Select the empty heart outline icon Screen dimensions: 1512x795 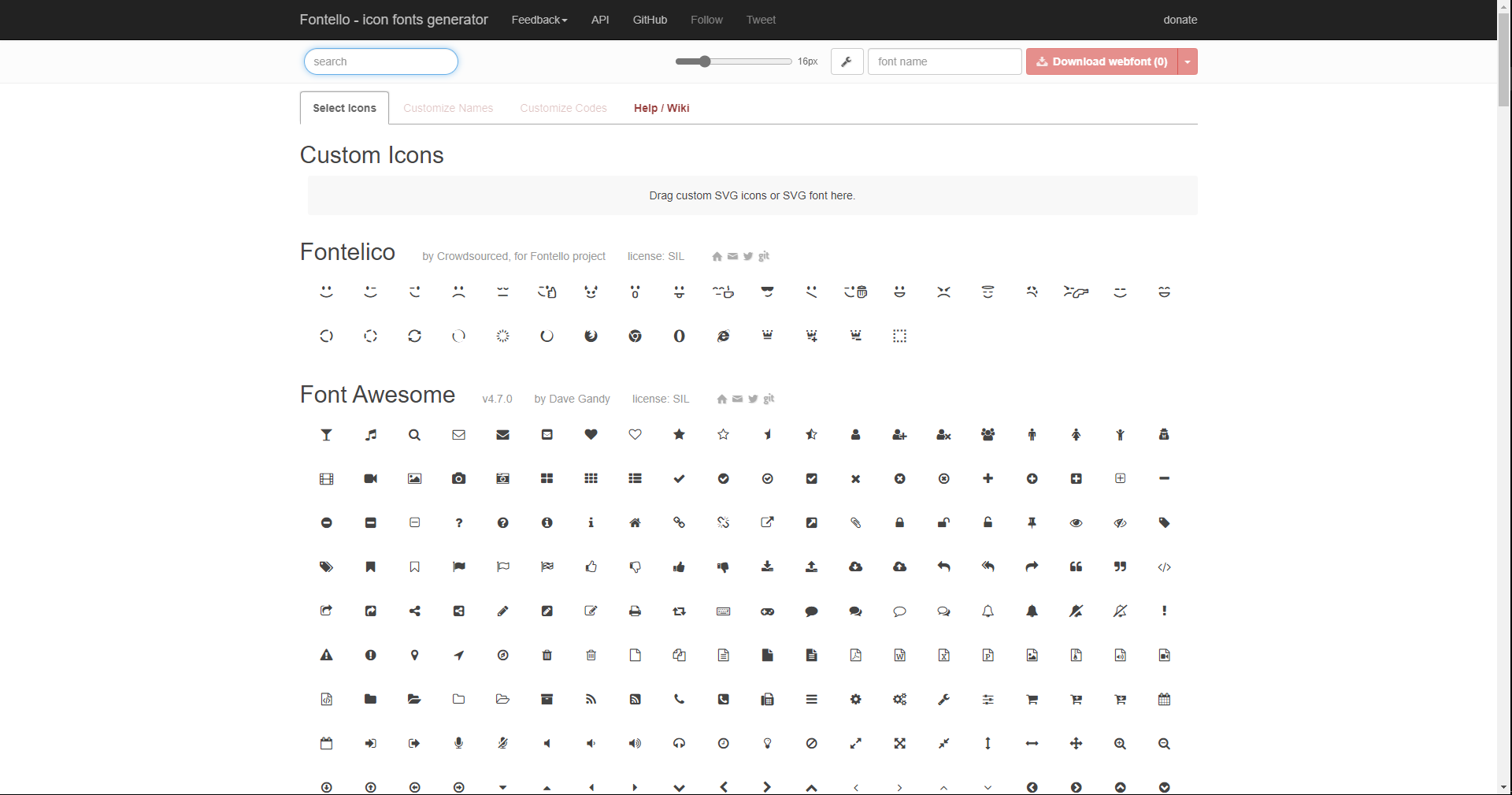[x=635, y=435]
